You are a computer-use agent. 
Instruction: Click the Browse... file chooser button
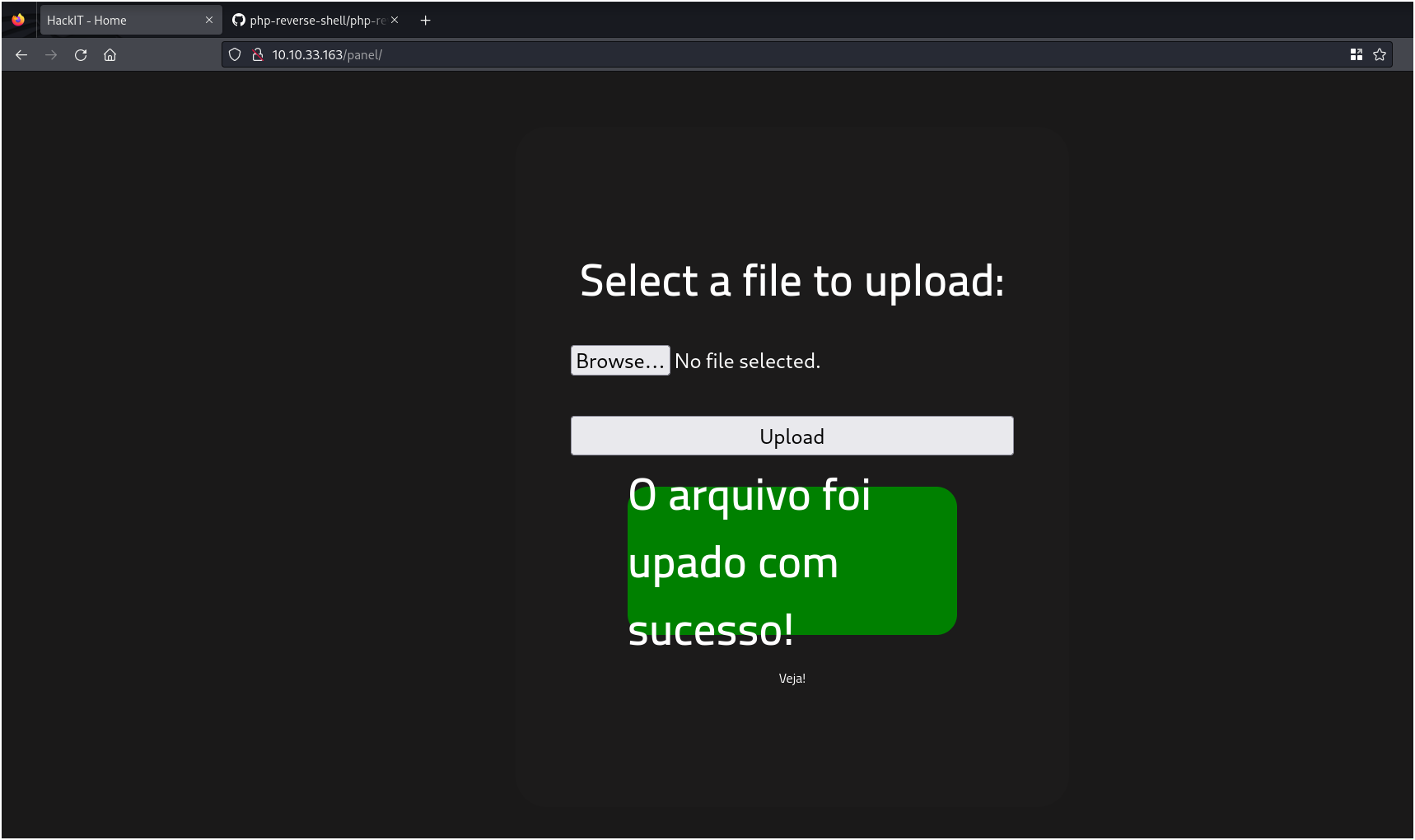click(619, 361)
